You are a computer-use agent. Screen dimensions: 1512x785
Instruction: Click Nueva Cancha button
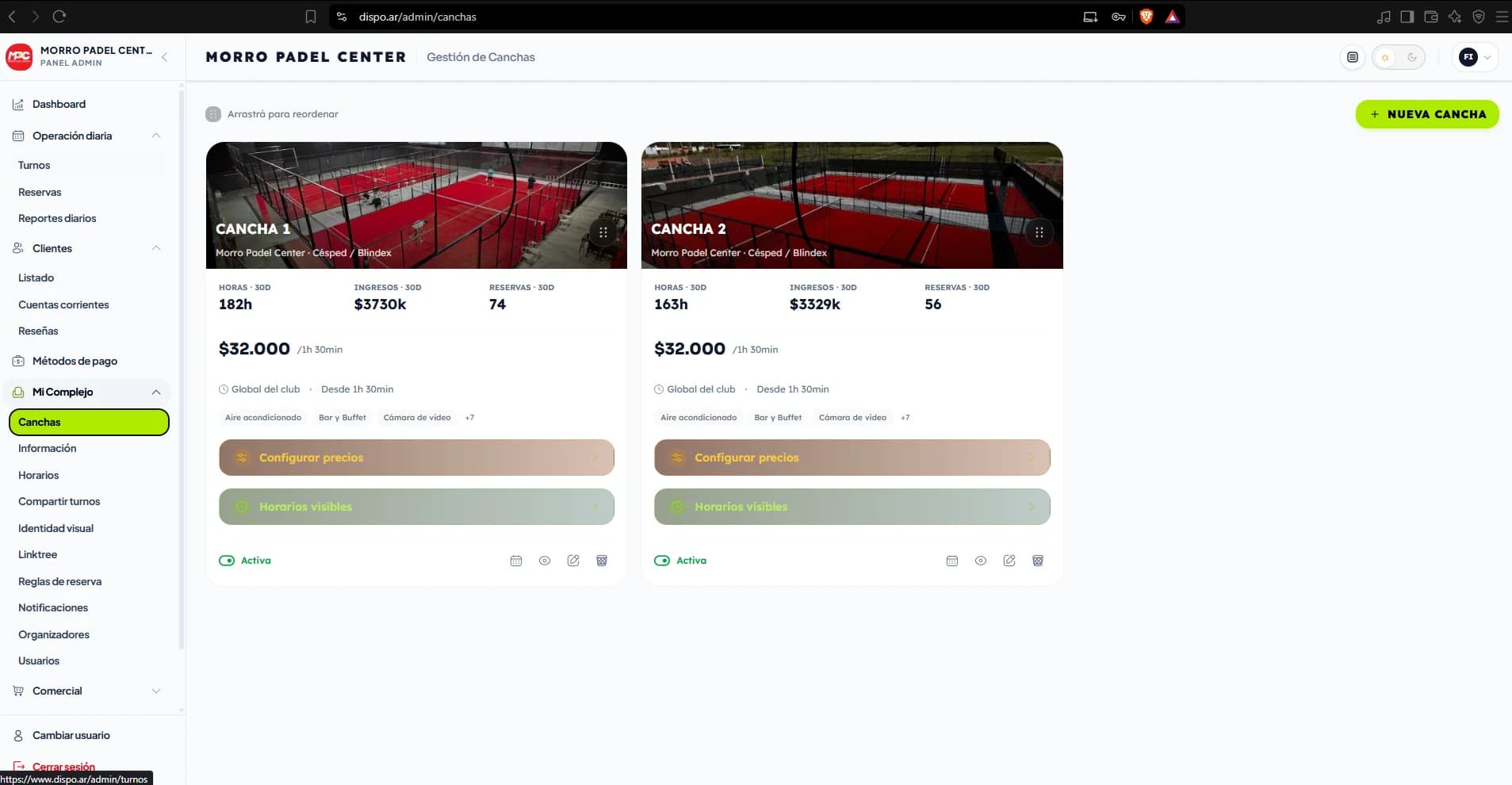click(1427, 114)
